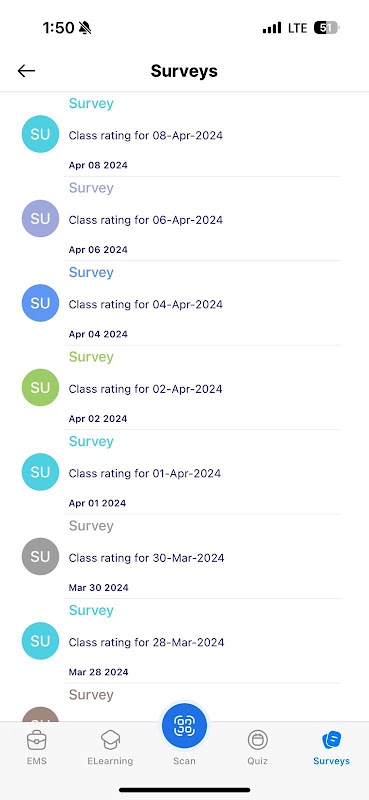
Task: Select the Surveys tab icon
Action: 331,747
